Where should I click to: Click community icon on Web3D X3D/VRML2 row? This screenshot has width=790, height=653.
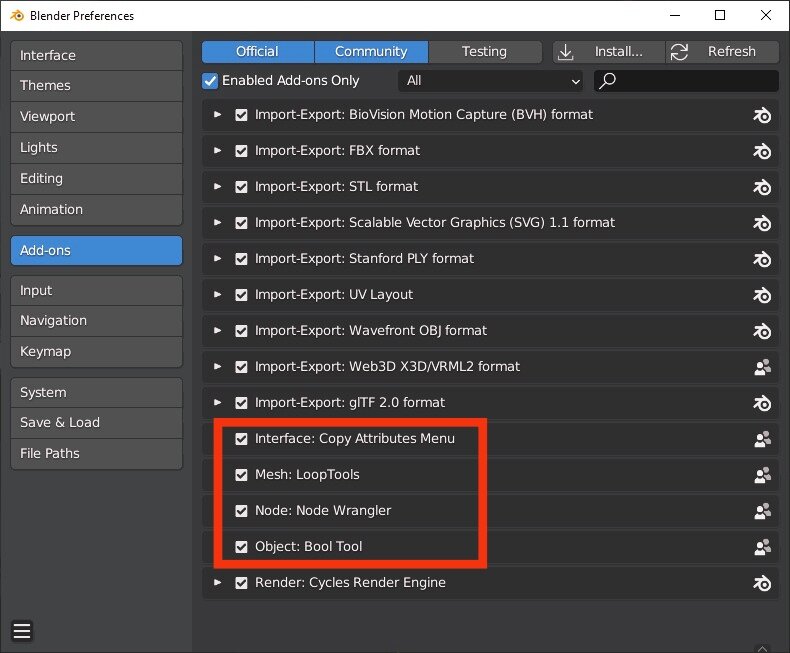tap(762, 367)
